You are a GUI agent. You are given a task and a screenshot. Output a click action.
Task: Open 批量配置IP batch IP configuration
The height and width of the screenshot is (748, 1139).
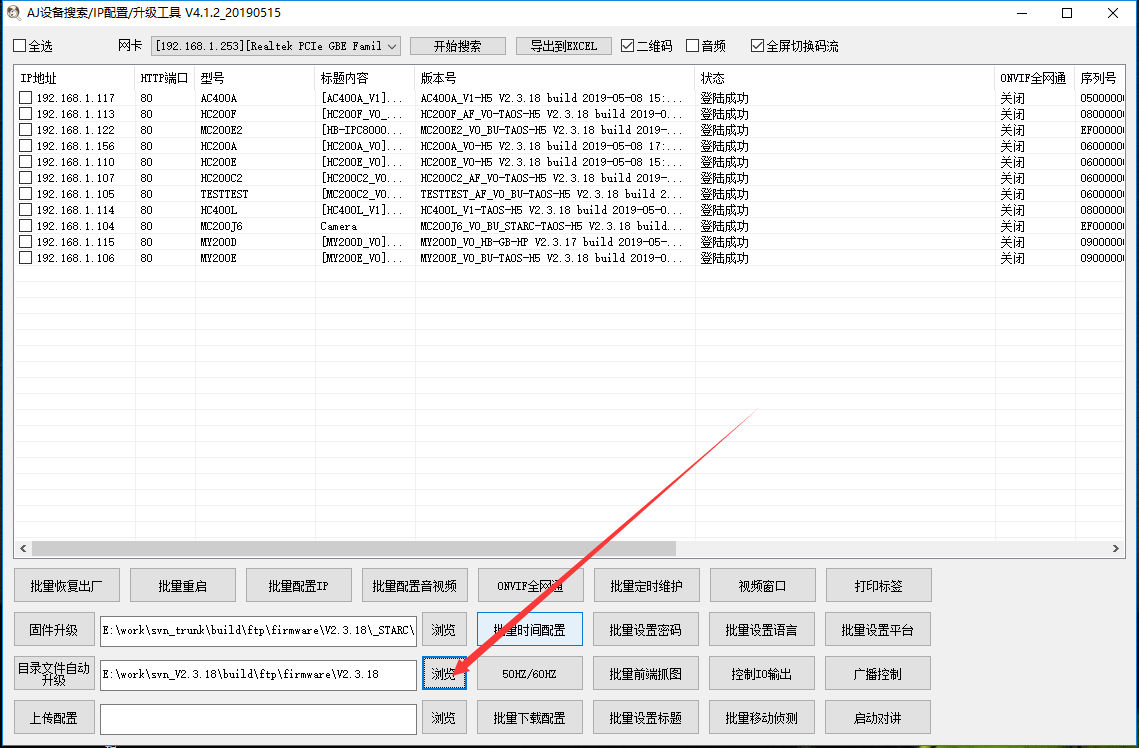[x=298, y=584]
